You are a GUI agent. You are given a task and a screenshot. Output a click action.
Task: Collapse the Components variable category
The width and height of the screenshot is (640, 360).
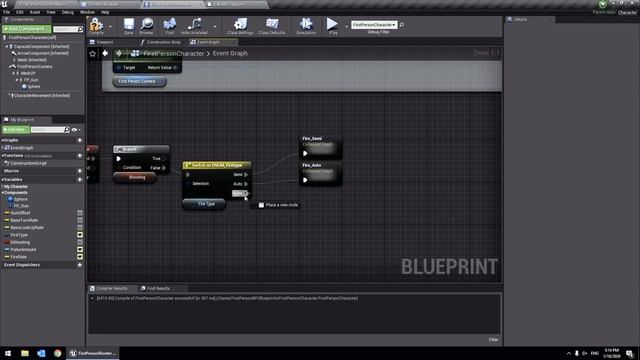tap(3, 193)
